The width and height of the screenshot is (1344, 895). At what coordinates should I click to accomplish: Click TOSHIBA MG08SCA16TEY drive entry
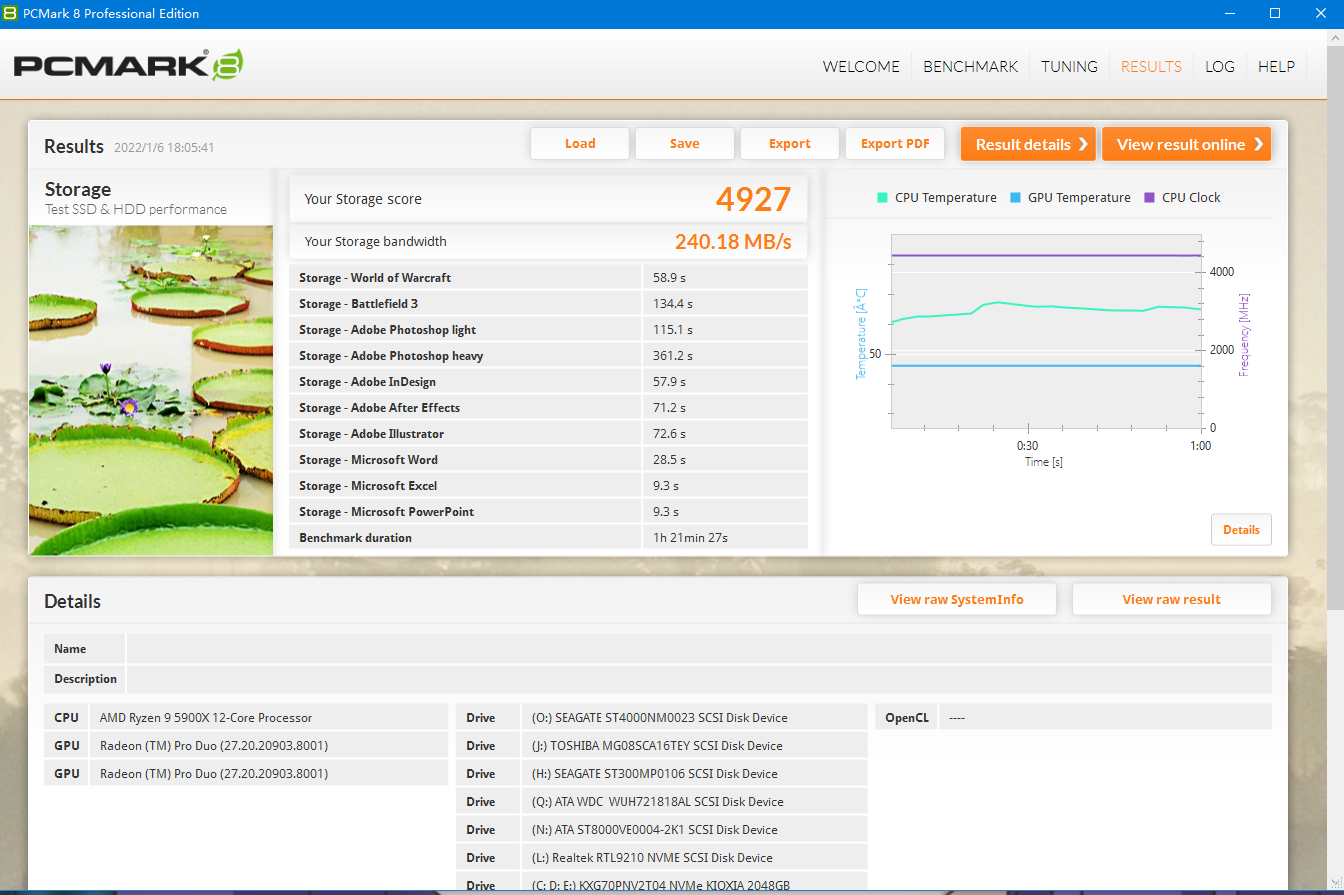click(x=694, y=745)
